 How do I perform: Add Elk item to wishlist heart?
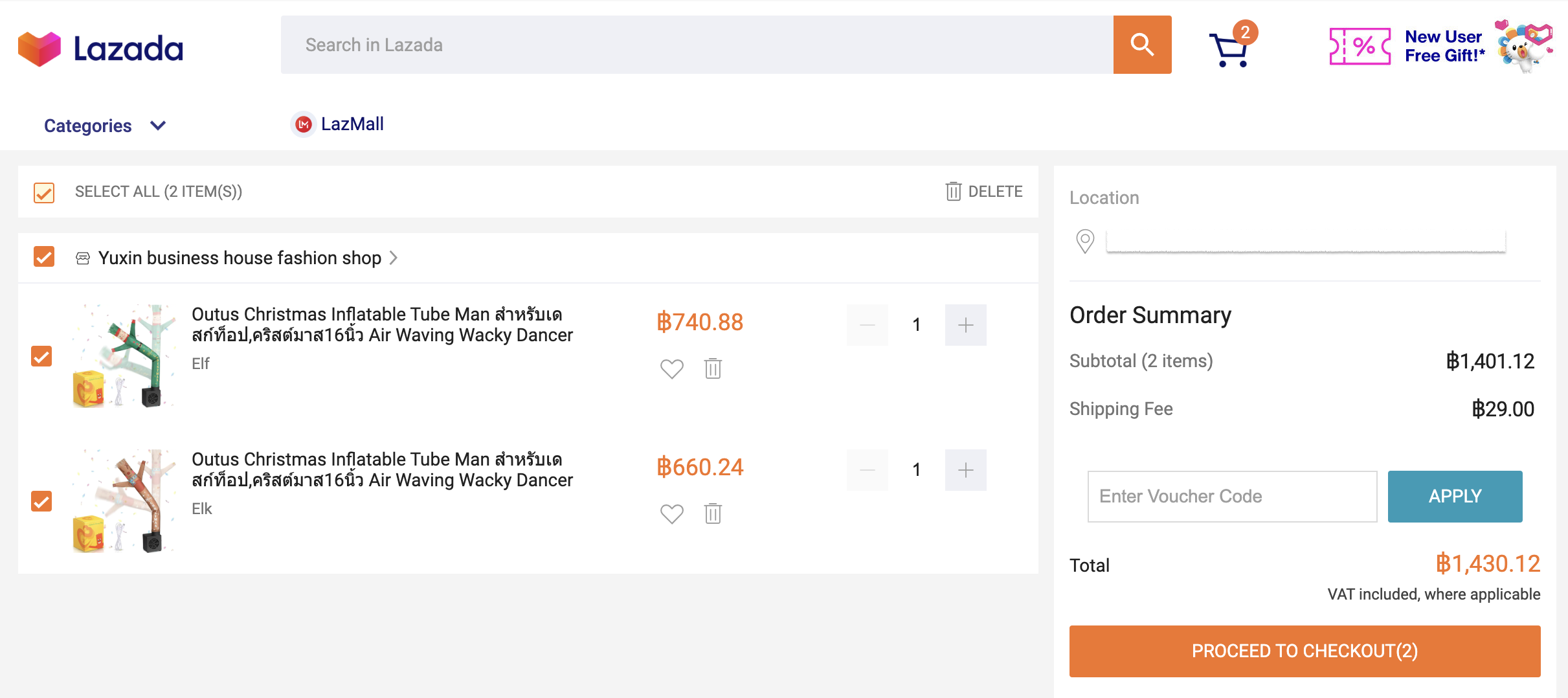tap(671, 513)
